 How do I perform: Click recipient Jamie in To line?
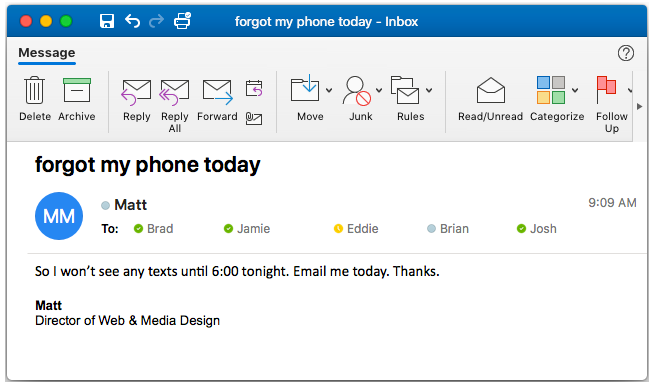coord(247,229)
